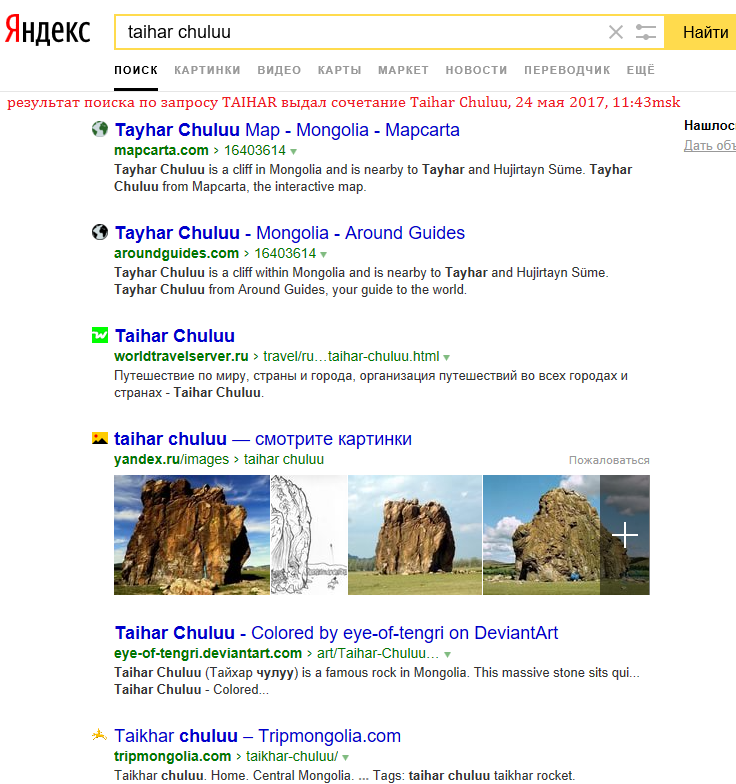Click the eye-of-tengri.deviantart.com green URL
Screen dimensions: 736x784
[x=208, y=653]
